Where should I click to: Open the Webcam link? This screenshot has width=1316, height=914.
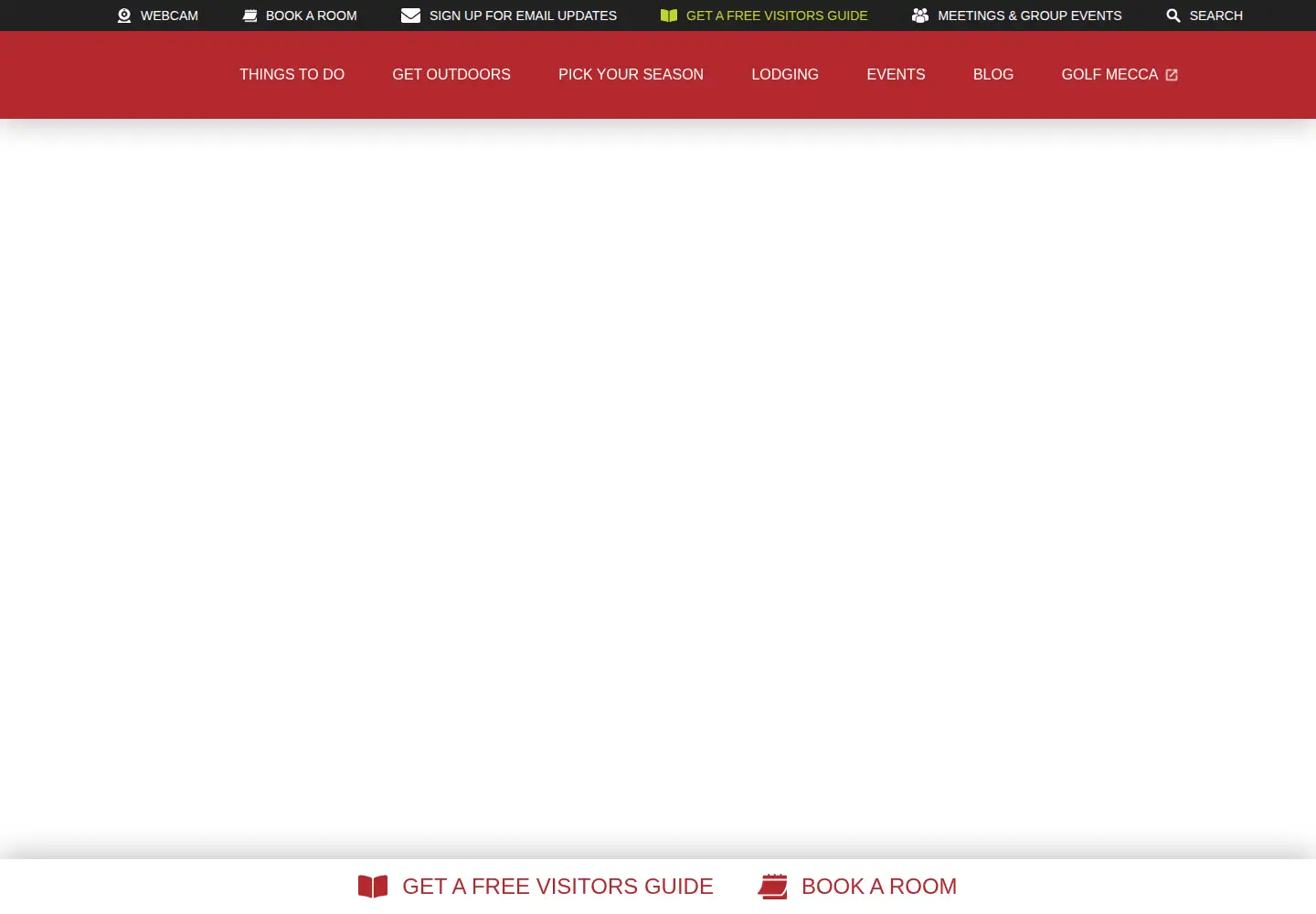(169, 16)
